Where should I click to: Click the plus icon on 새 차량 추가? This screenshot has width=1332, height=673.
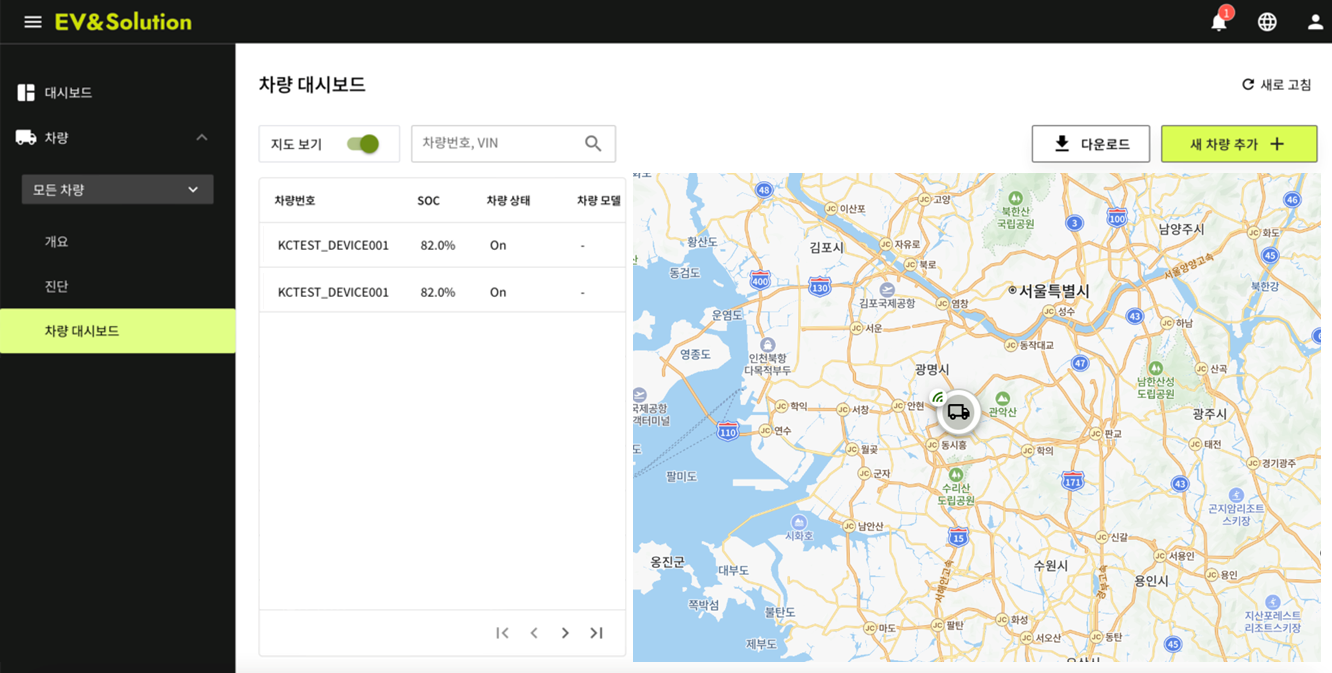click(x=1277, y=144)
